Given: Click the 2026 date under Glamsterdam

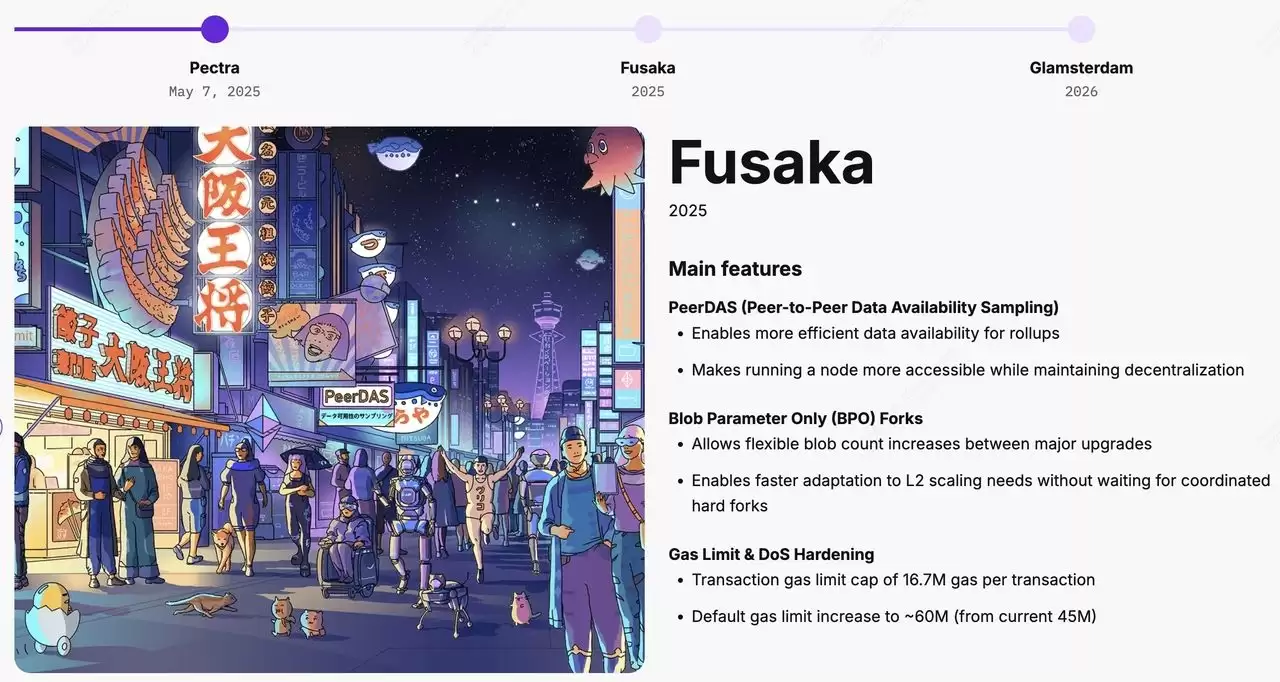Looking at the screenshot, I should click(x=1081, y=90).
